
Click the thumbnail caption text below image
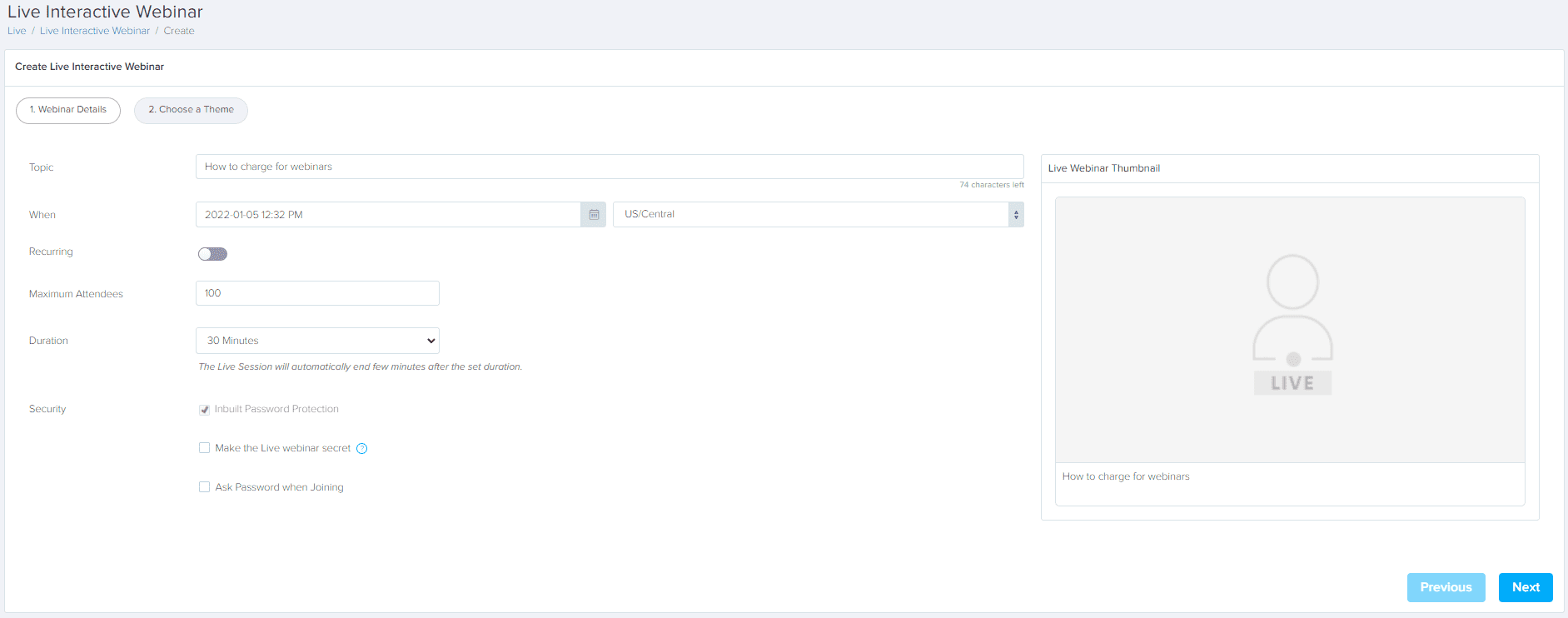coord(1126,476)
